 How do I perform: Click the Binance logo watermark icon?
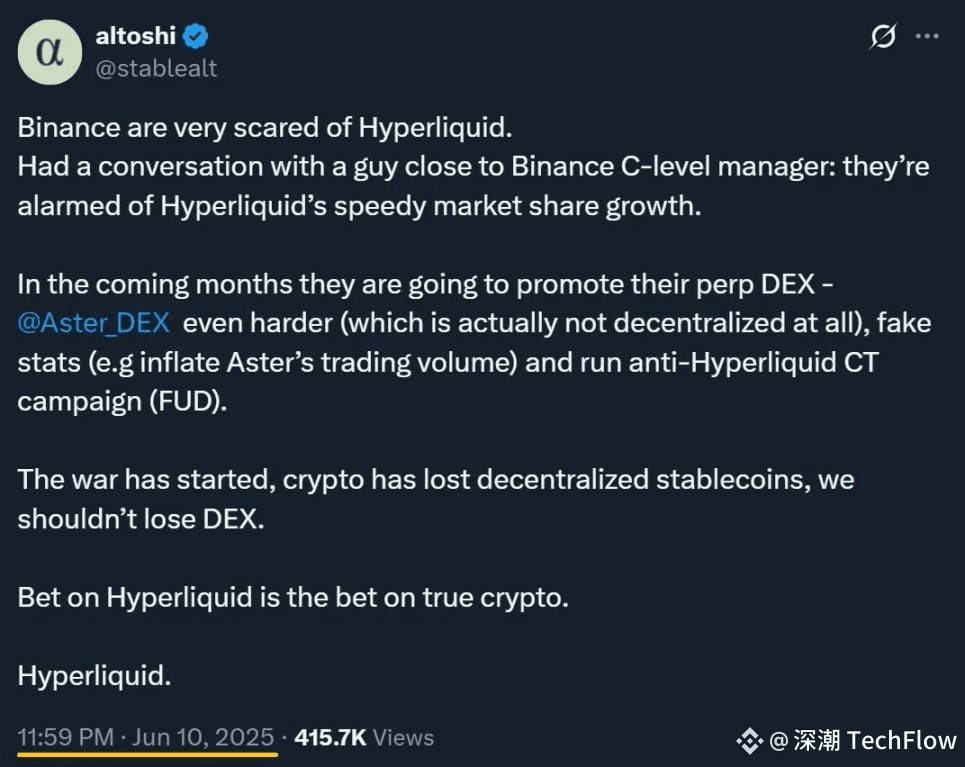tap(750, 741)
